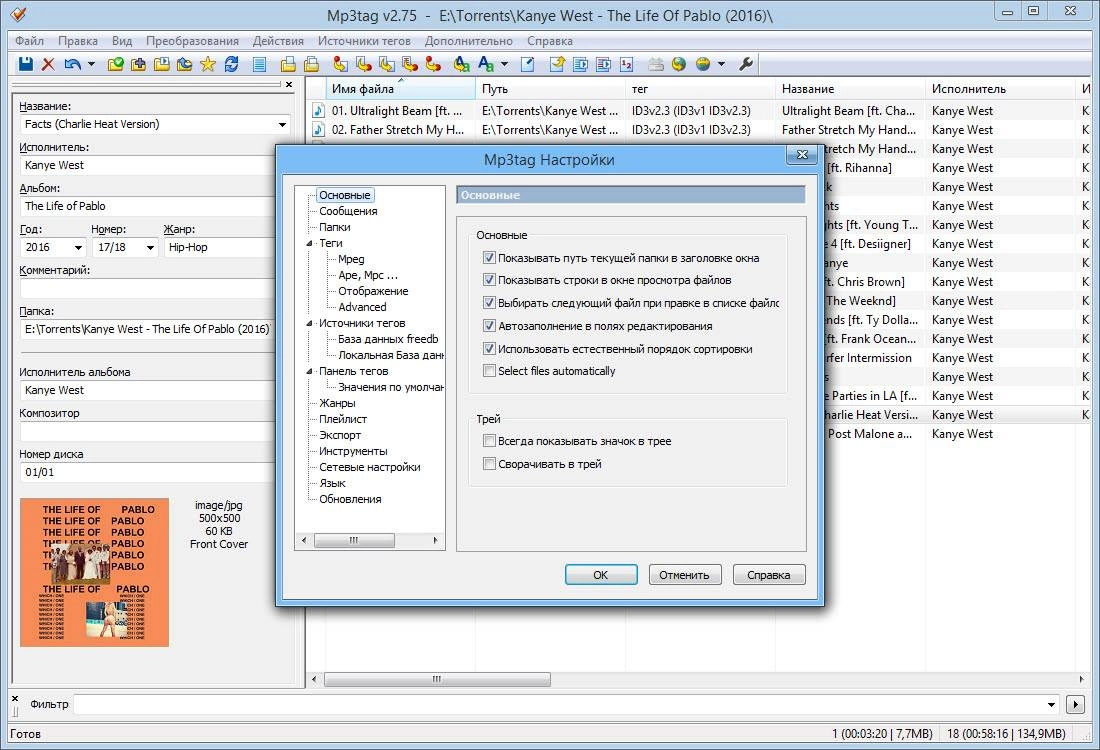The height and width of the screenshot is (750, 1100).
Task: Open the Год dropdown showing 2016
Action: click(78, 247)
